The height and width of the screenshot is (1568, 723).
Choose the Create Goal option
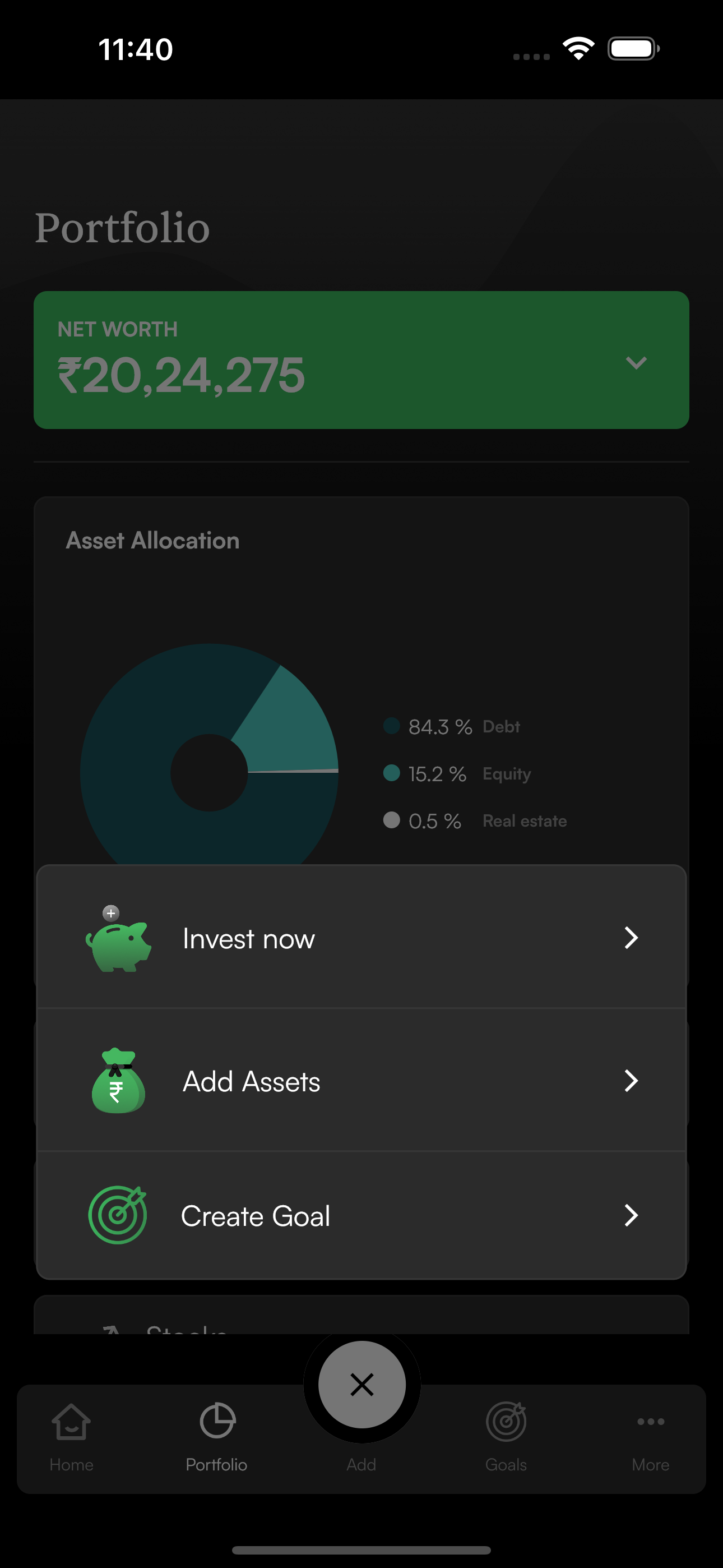coord(256,1216)
